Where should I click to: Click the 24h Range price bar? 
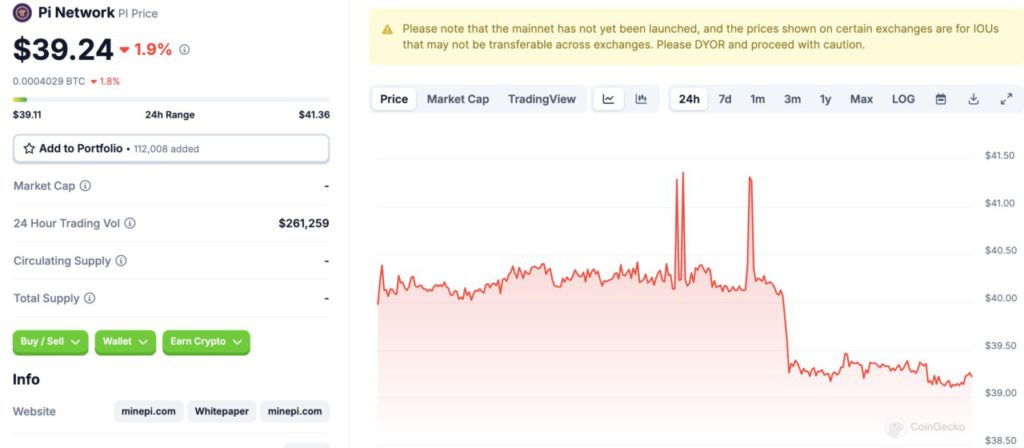[171, 100]
